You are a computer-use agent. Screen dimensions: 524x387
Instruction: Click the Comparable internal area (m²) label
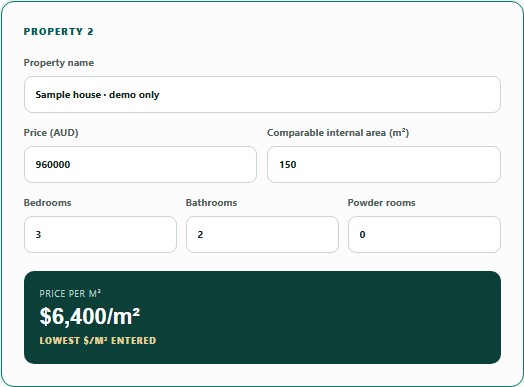(338, 133)
